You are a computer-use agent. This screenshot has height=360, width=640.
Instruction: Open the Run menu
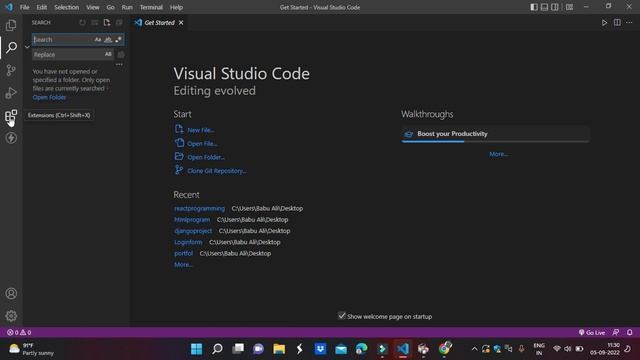[x=127, y=7]
